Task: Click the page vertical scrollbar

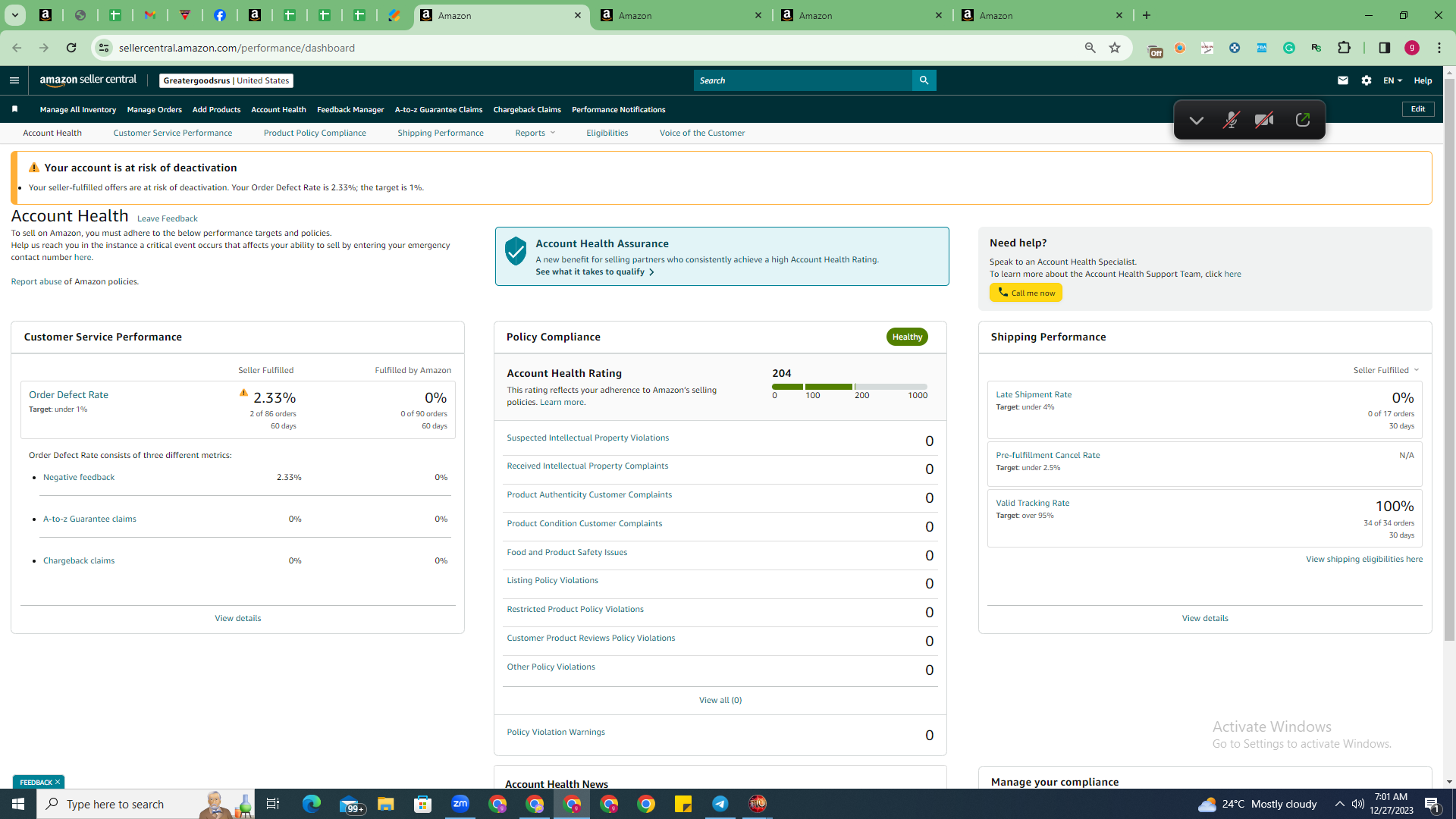Action: point(1449,360)
